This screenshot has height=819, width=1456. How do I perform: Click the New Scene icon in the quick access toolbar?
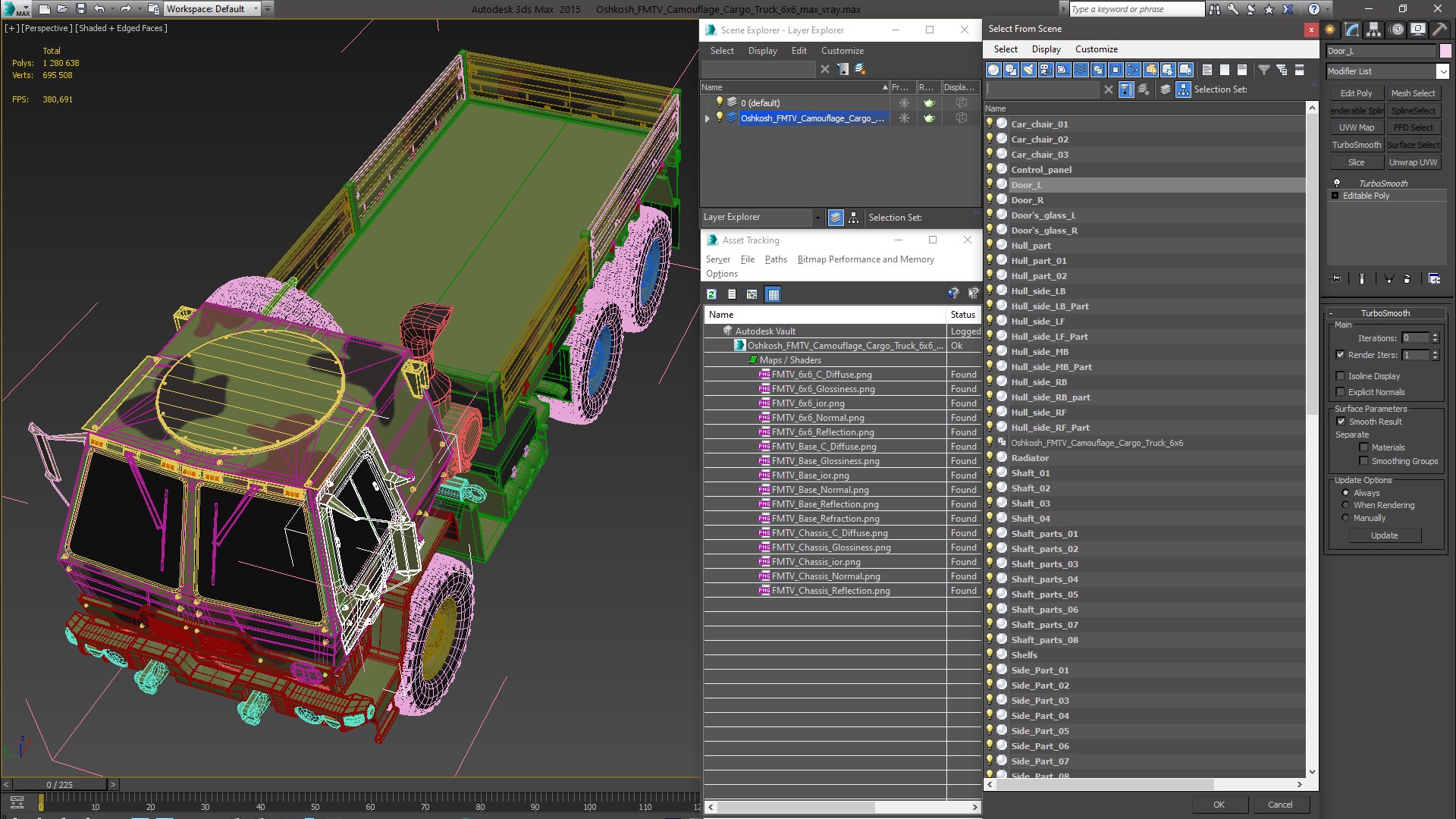45,9
